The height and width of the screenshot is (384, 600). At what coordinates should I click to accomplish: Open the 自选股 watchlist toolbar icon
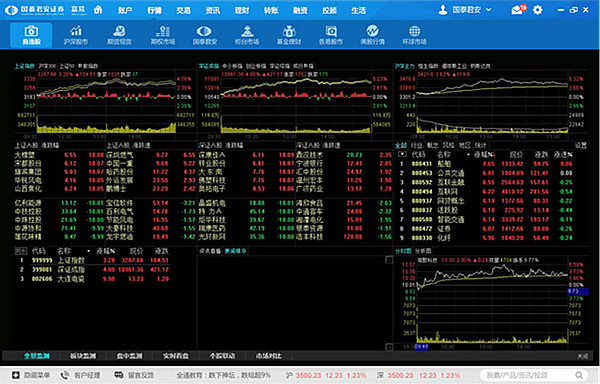pos(31,35)
